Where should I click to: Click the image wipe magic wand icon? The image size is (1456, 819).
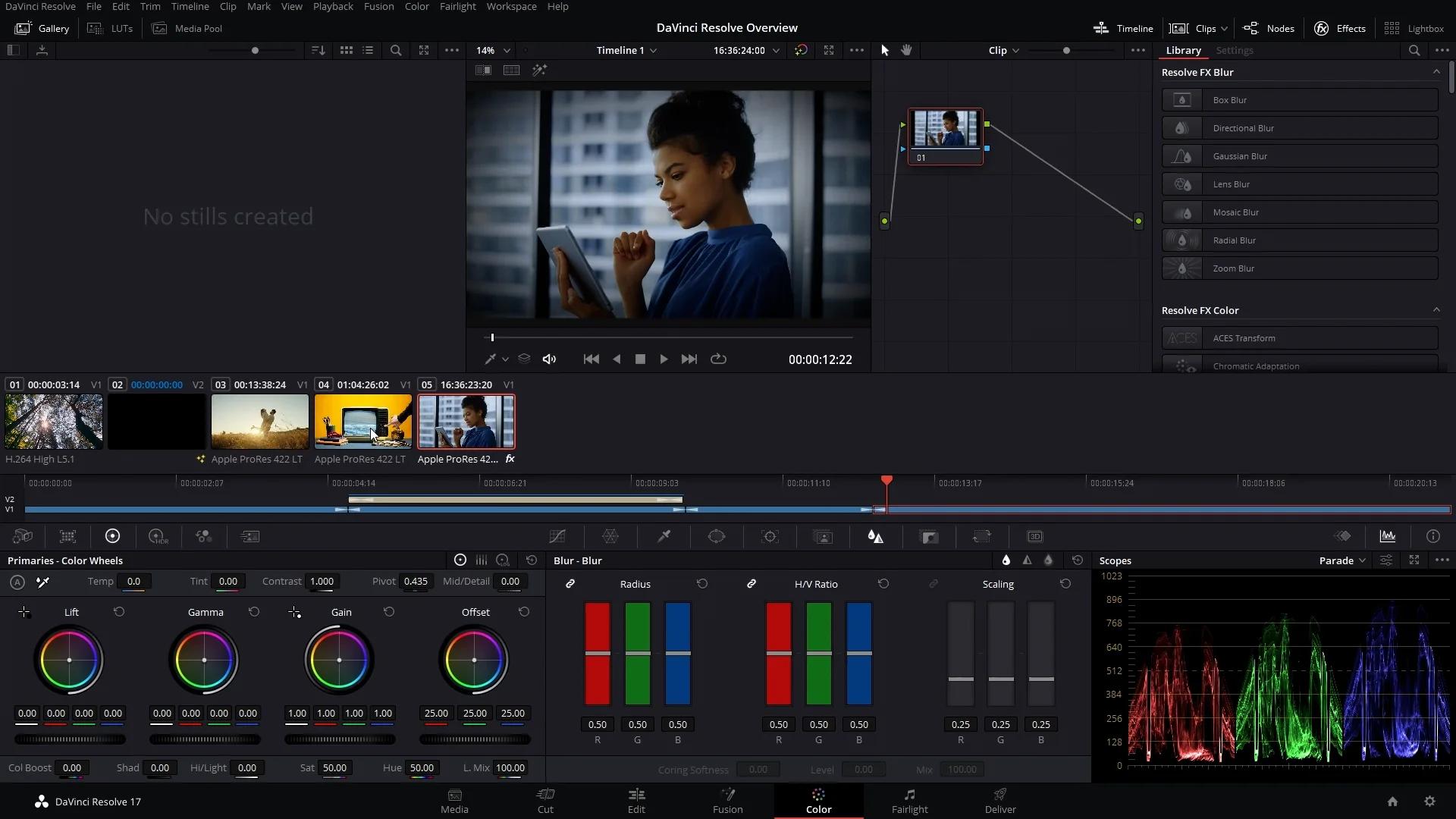point(539,70)
